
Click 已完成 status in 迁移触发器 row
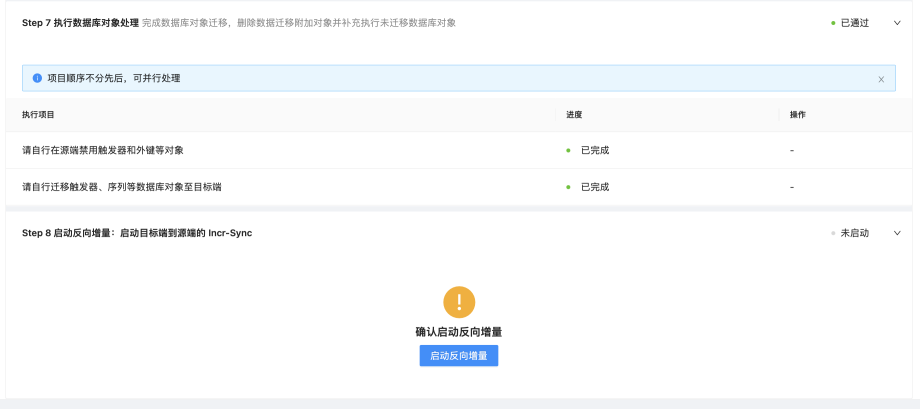pyautogui.click(x=595, y=187)
